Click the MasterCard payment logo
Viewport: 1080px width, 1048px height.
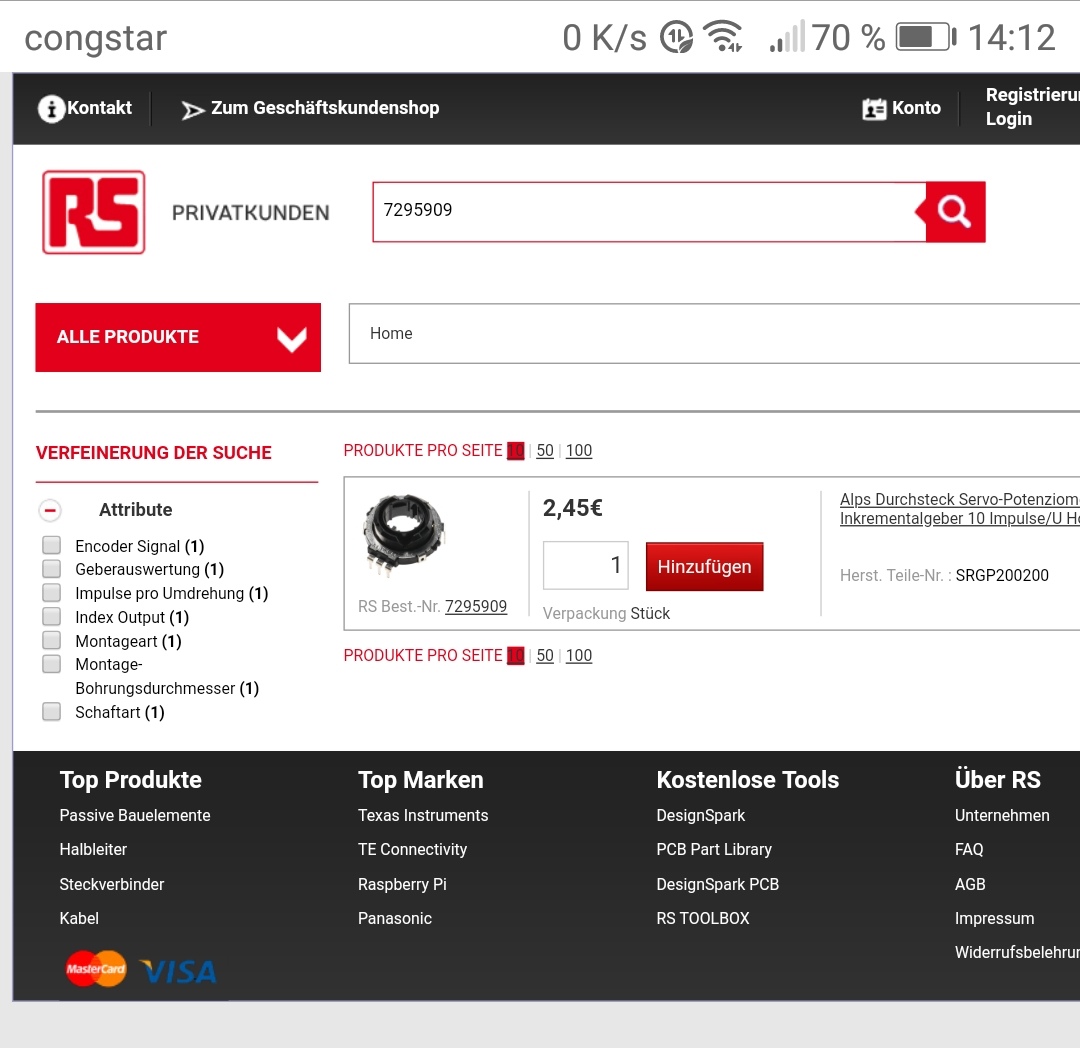(96, 969)
